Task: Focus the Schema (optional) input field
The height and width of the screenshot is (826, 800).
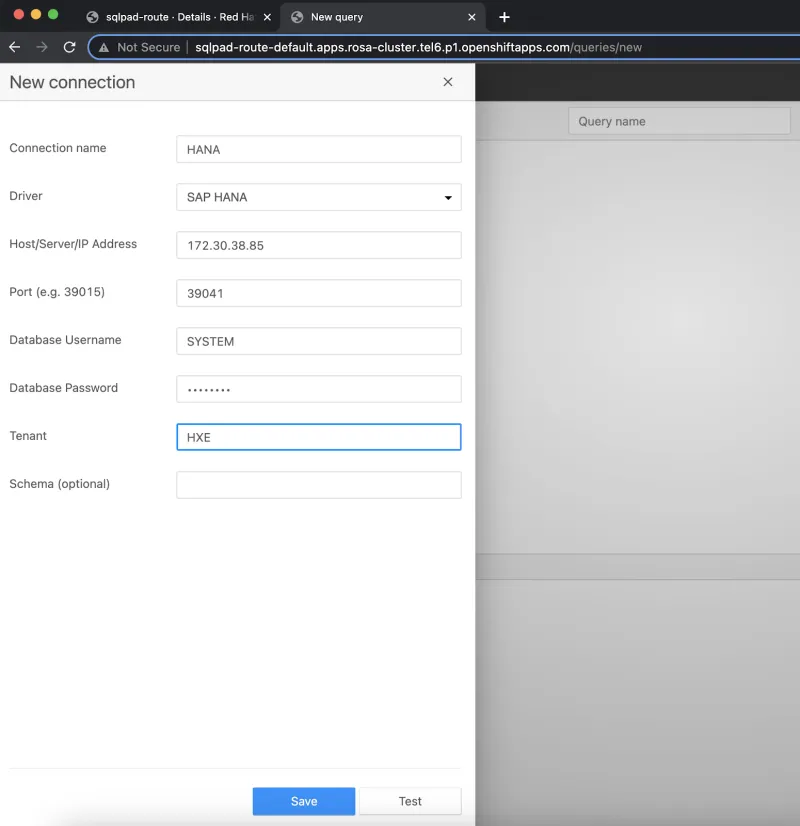Action: [x=318, y=484]
